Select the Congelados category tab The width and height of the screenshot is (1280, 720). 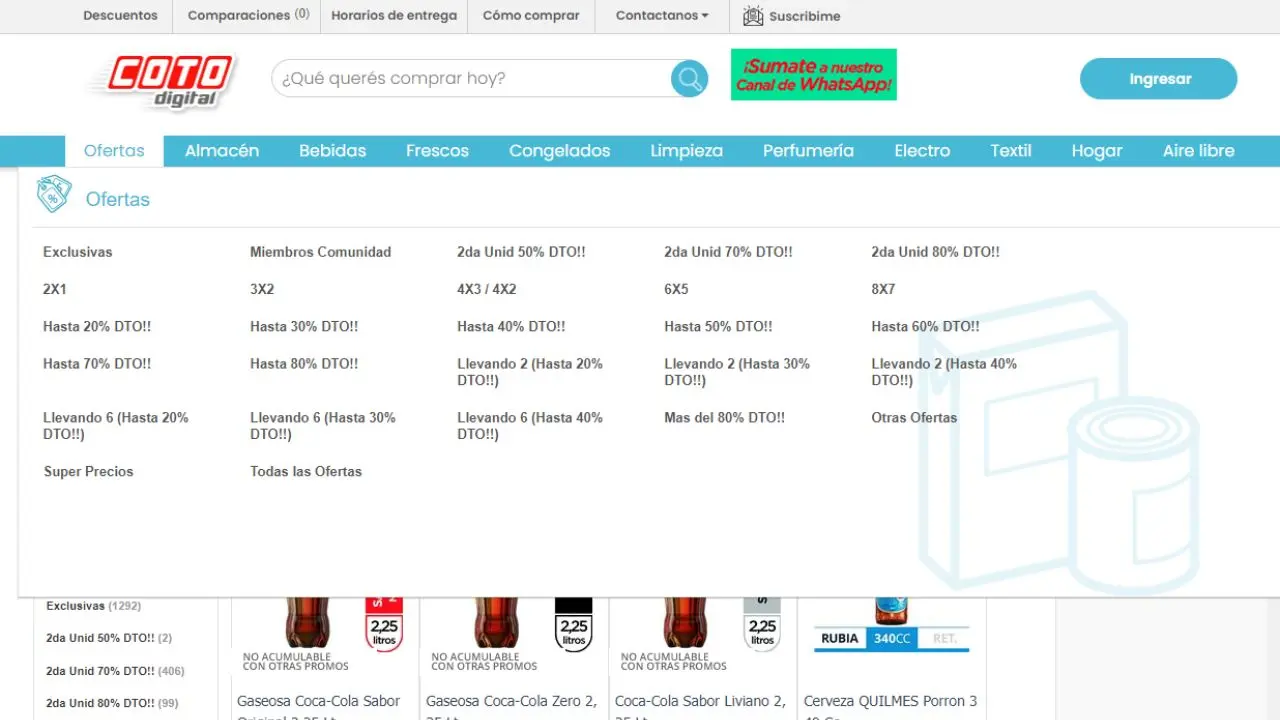tap(559, 151)
